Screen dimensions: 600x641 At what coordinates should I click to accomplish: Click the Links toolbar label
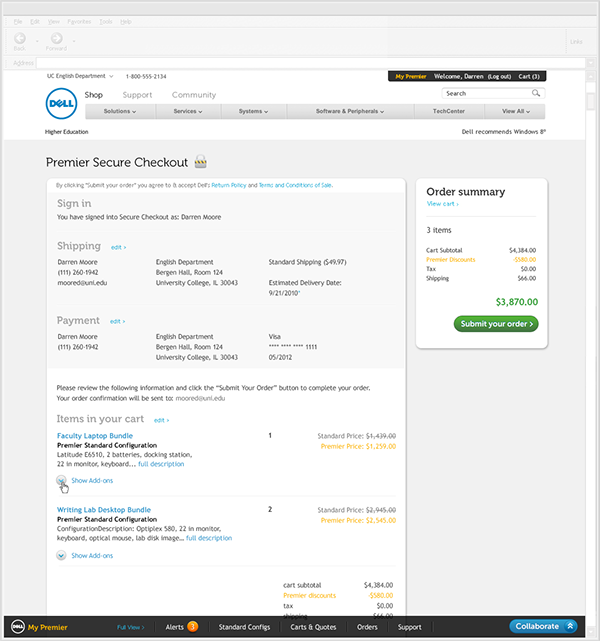click(x=576, y=42)
